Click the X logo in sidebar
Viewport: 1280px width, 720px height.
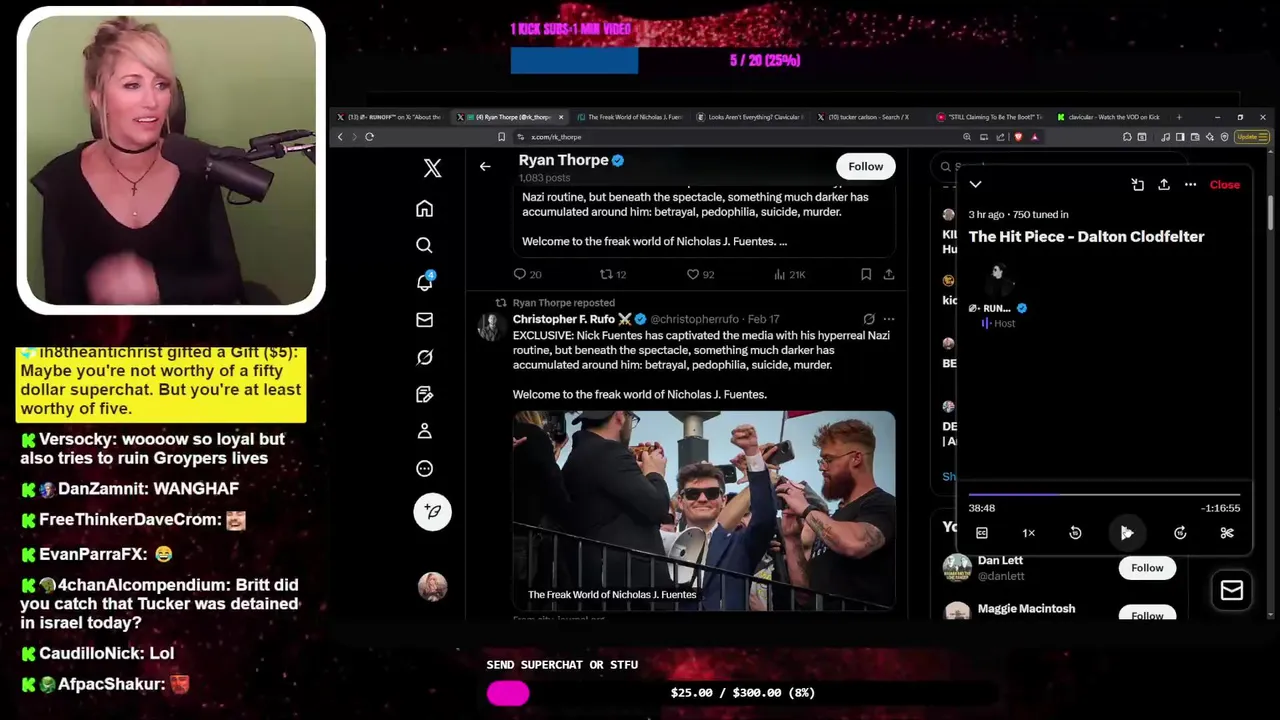tap(432, 168)
